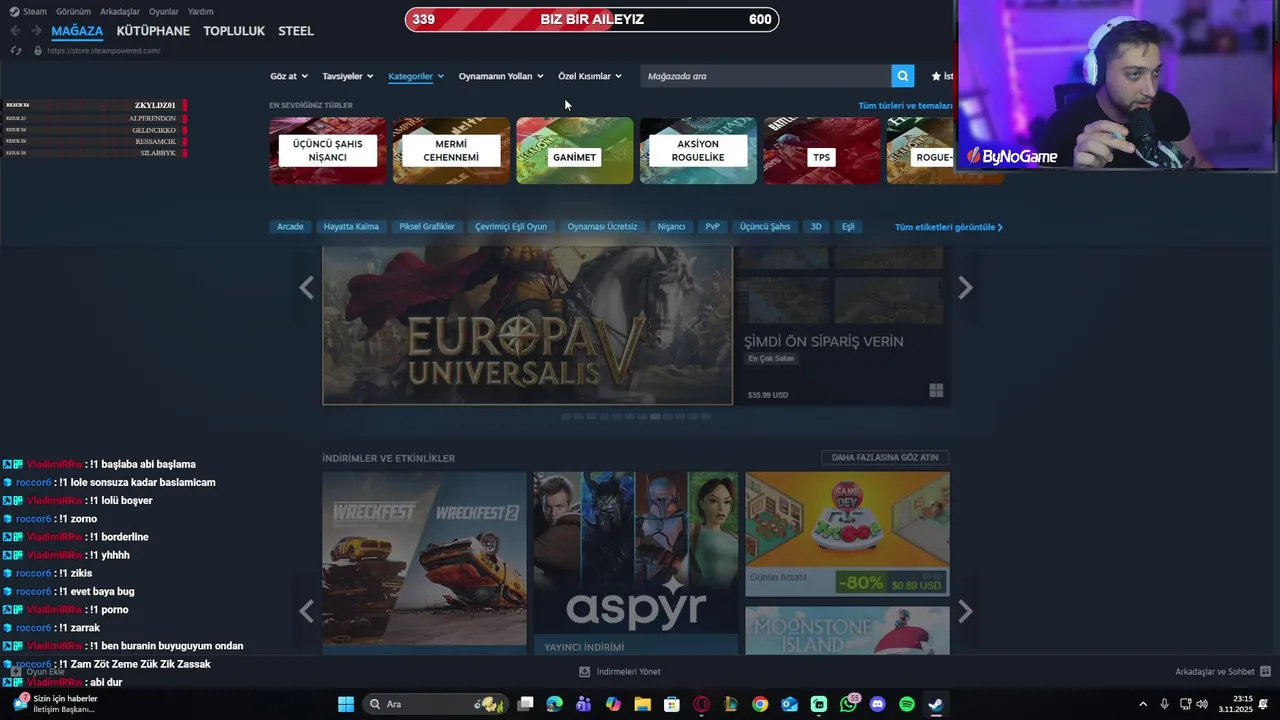Switch to the TOPLULUK tab
The image size is (1280, 720).
234,31
